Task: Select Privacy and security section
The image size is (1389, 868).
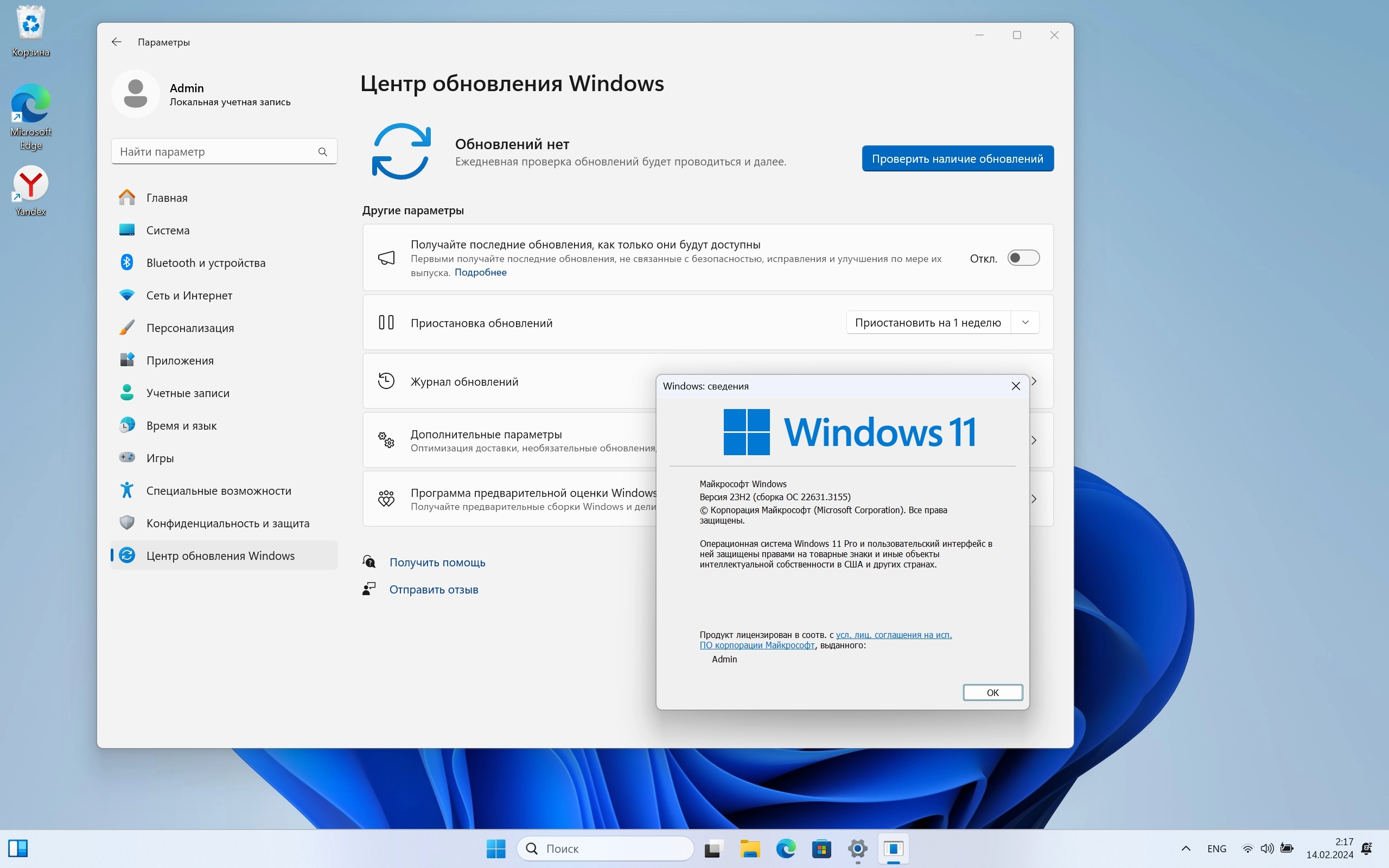Action: pyautogui.click(x=227, y=523)
